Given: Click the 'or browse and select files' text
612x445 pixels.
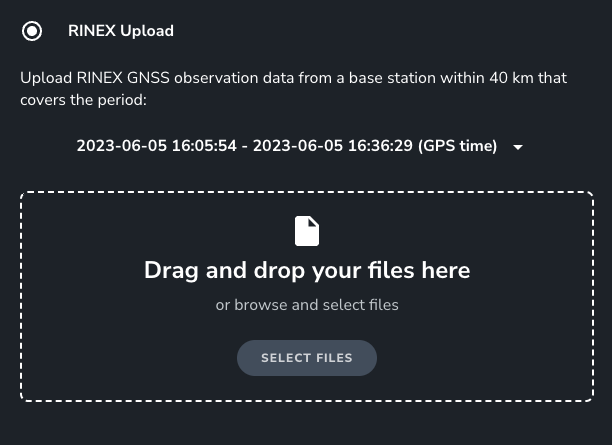Looking at the screenshot, I should click(307, 305).
